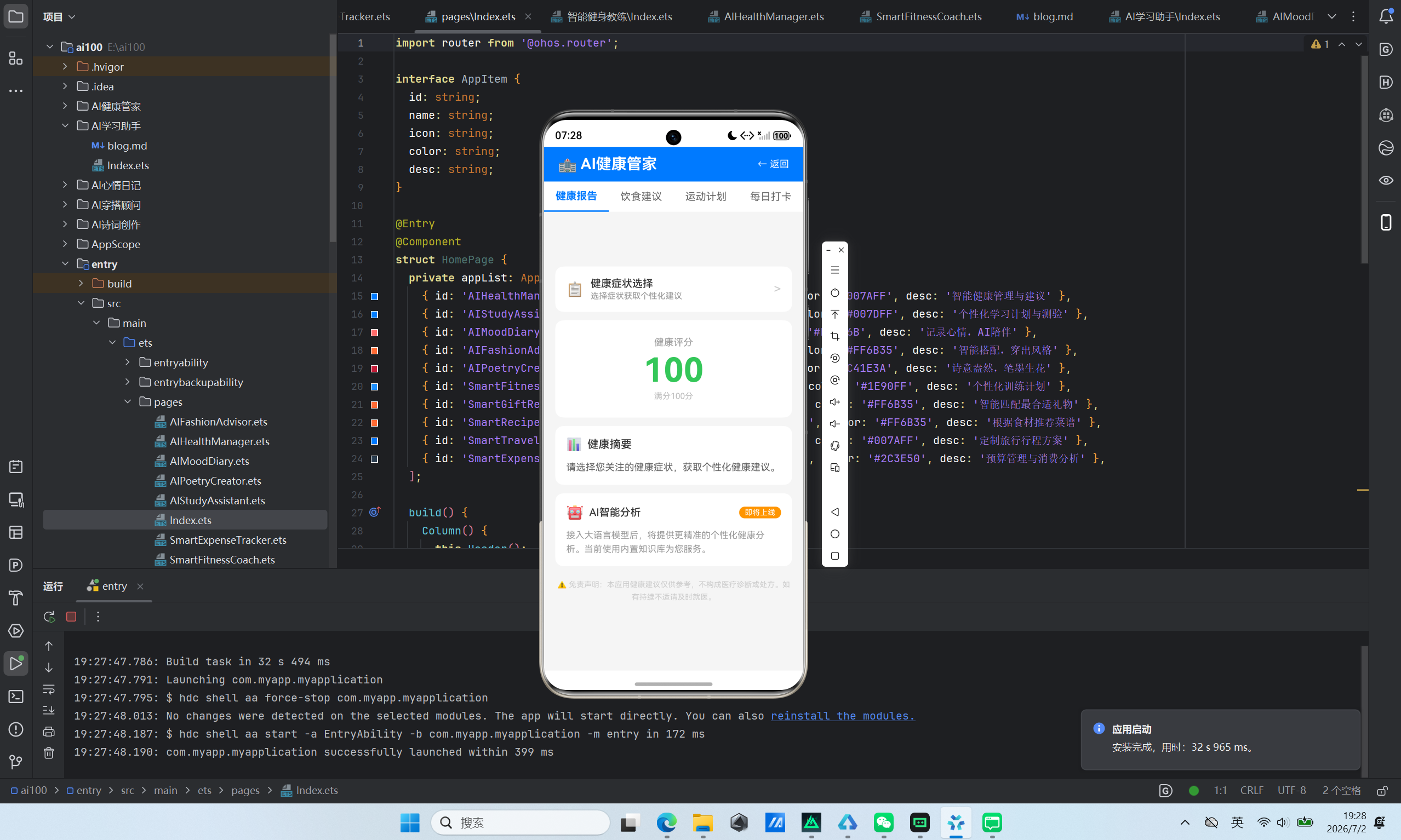Open the 项目 view dropdown

(x=60, y=16)
